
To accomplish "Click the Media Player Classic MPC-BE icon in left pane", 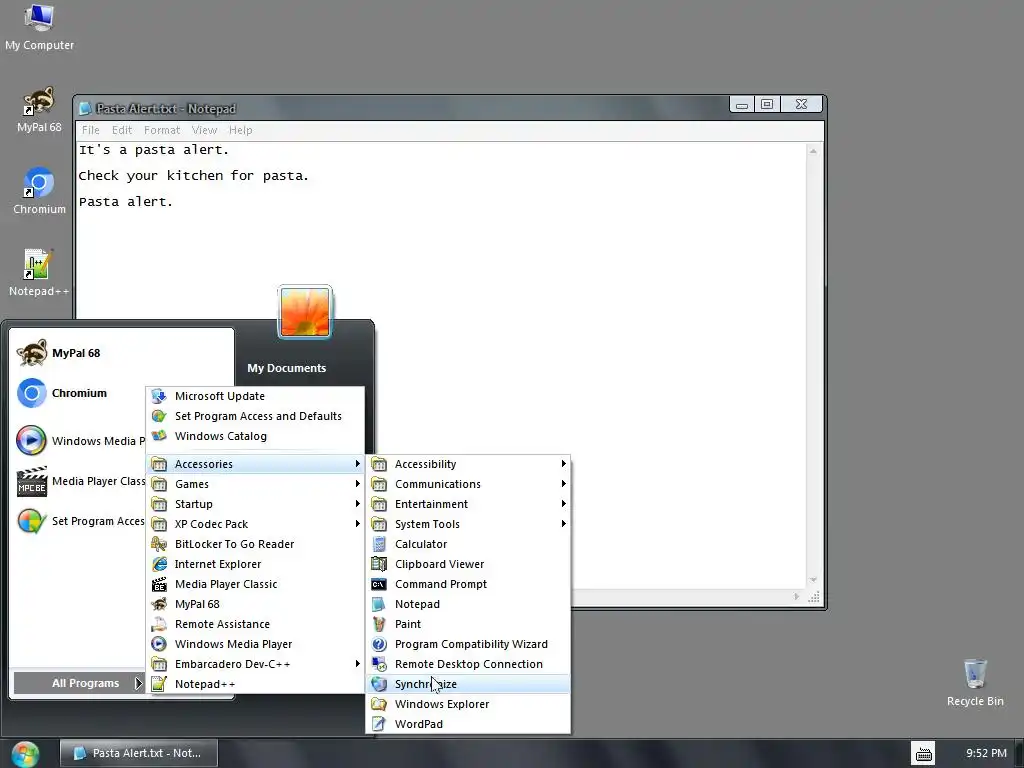I will (x=31, y=481).
